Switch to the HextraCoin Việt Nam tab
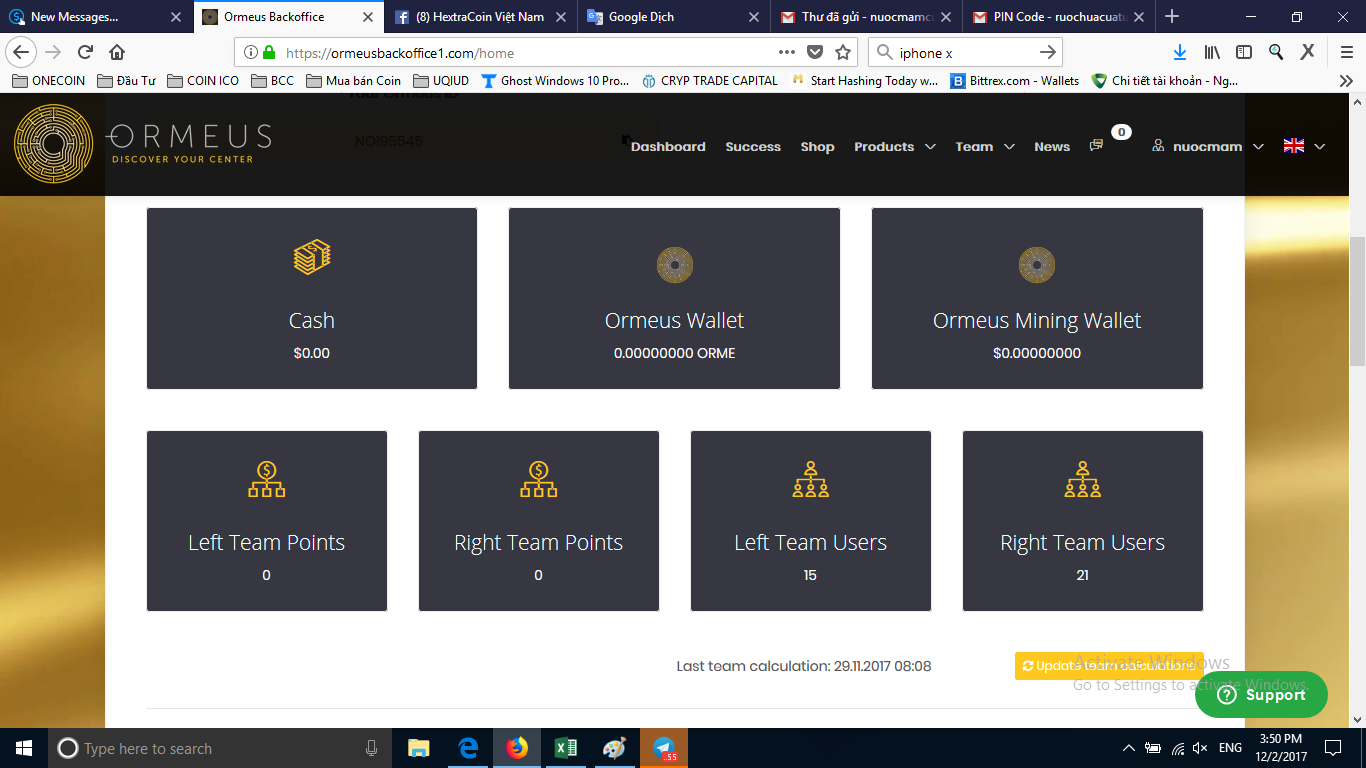Image resolution: width=1366 pixels, height=768 pixels. click(x=483, y=17)
